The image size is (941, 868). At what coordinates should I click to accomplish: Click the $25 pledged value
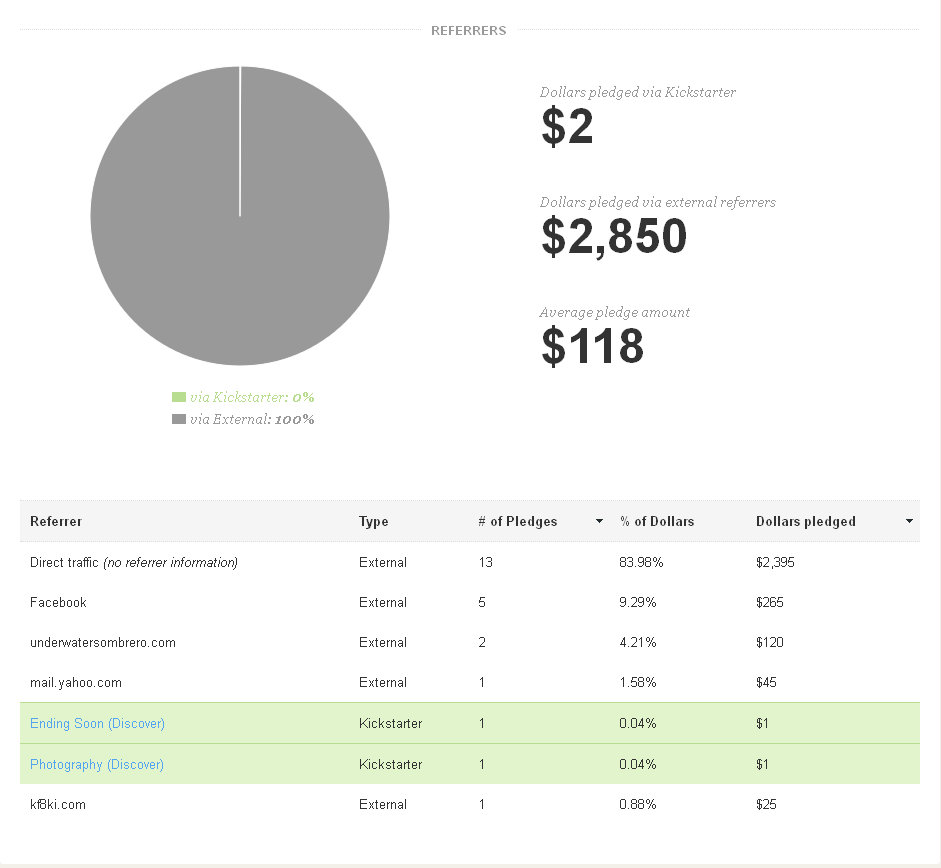point(766,804)
